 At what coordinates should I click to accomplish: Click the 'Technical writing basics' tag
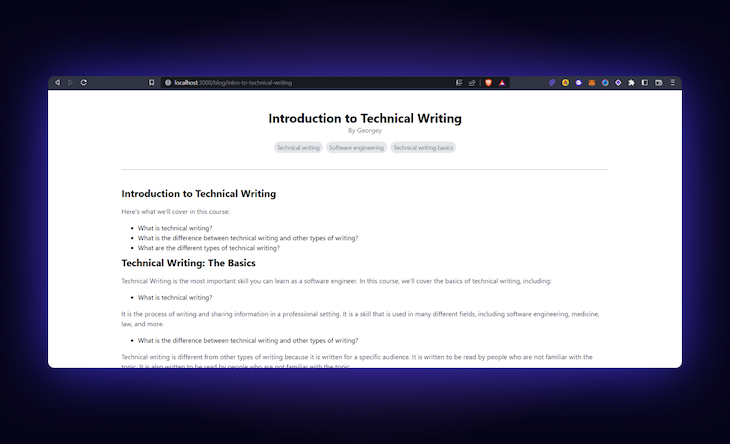coord(423,148)
